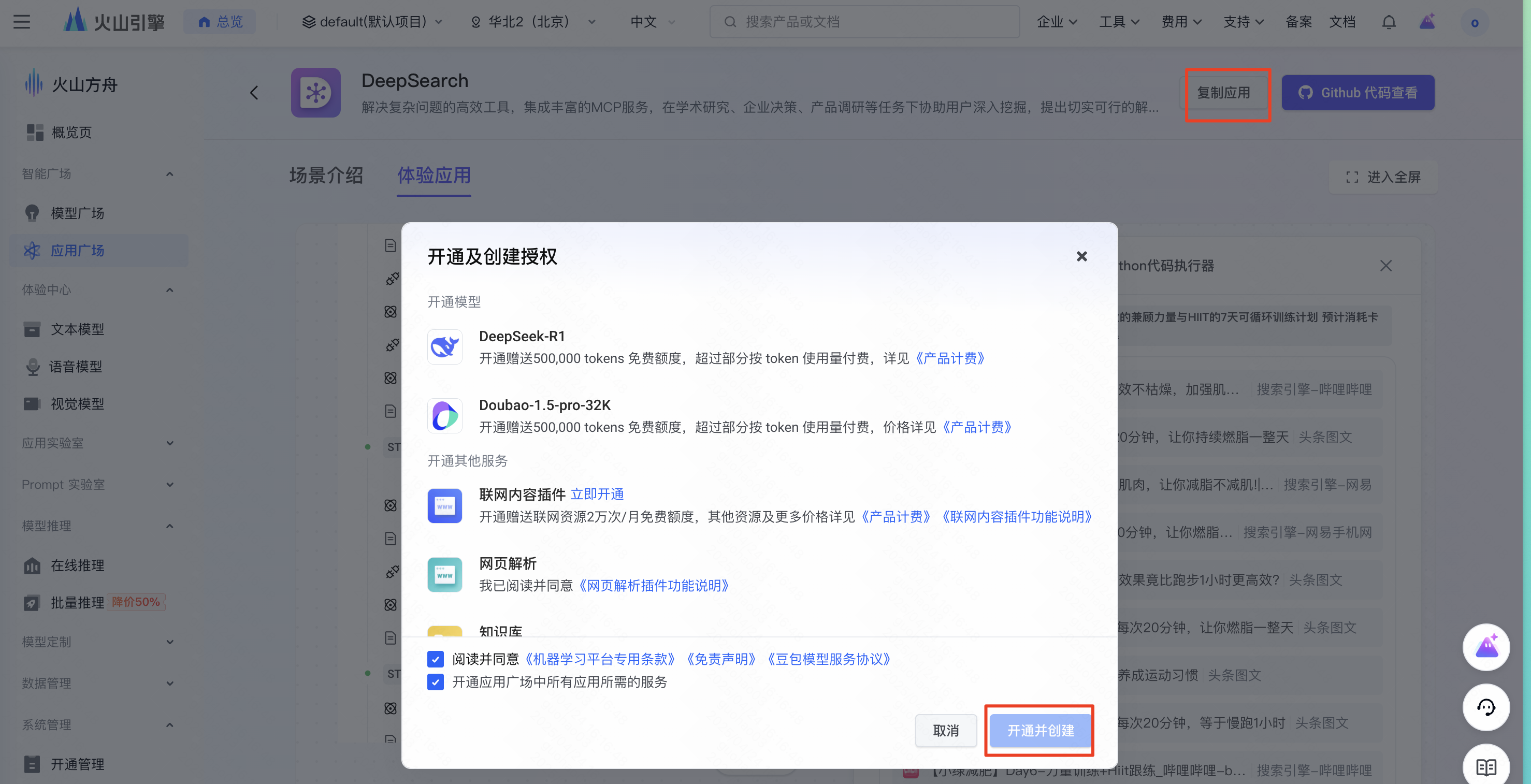Open the notification bell
The image size is (1531, 784).
pyautogui.click(x=1389, y=22)
